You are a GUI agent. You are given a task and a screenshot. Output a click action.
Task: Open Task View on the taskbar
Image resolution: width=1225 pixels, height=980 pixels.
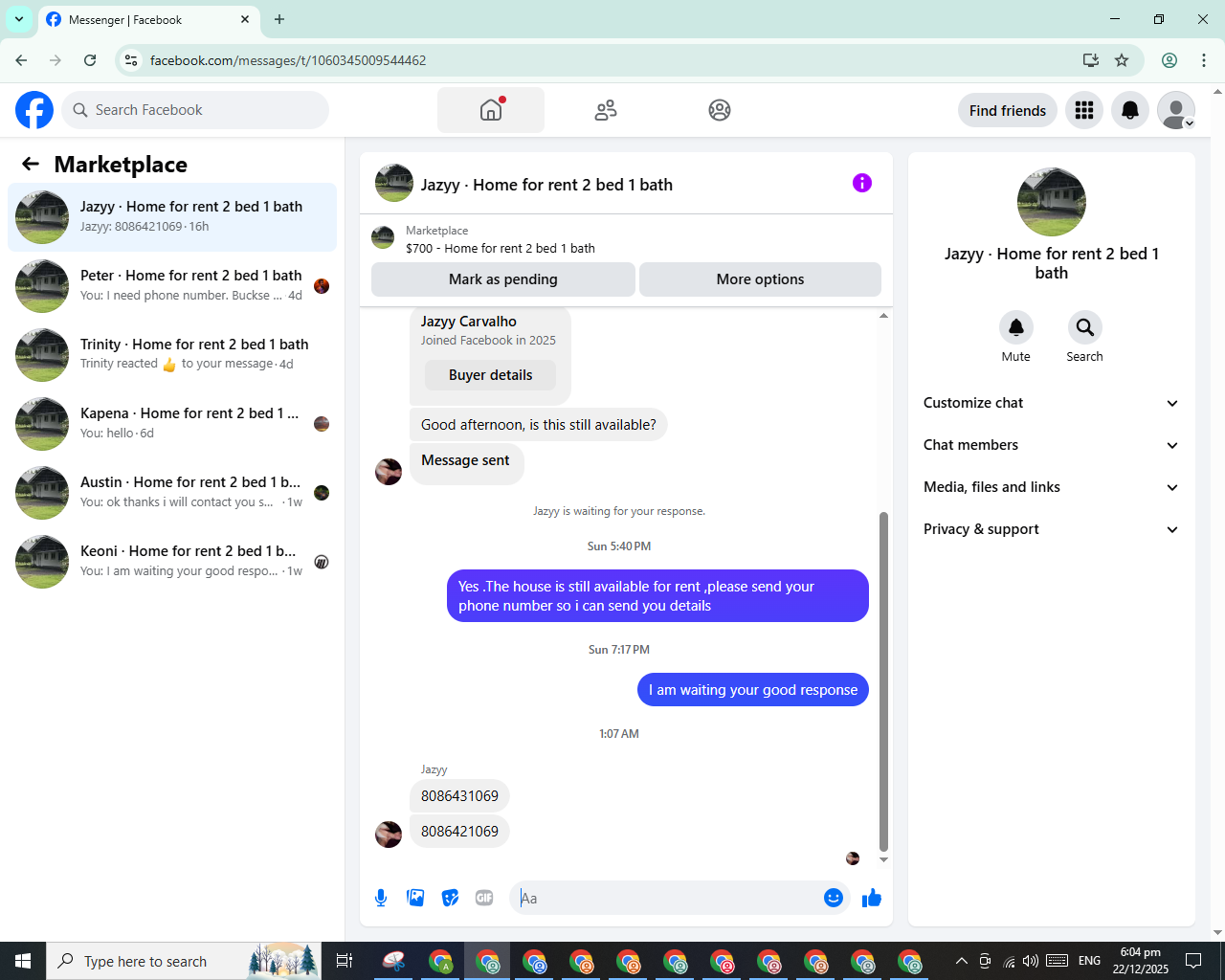tap(345, 961)
